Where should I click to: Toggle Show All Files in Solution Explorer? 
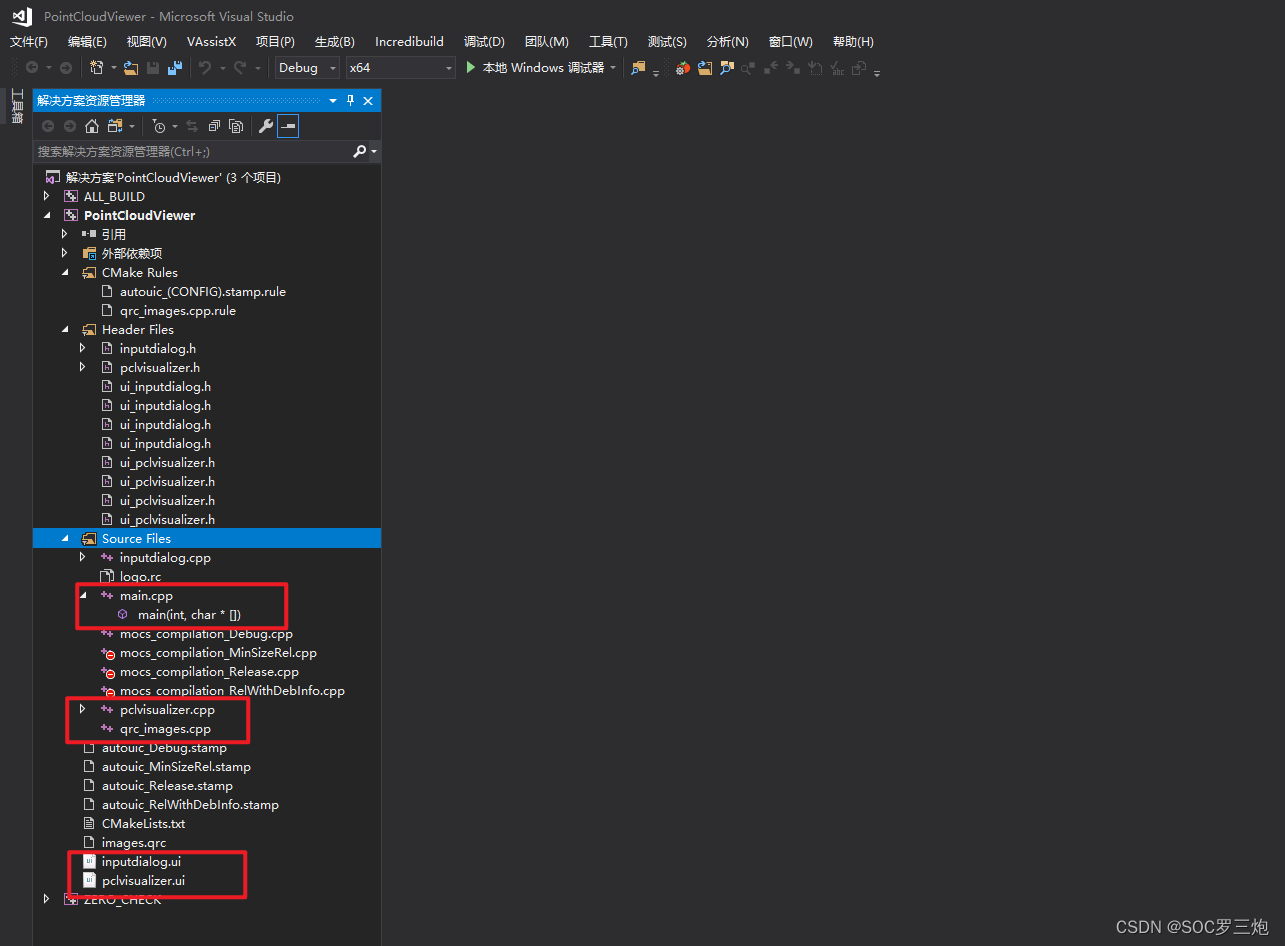(x=236, y=126)
